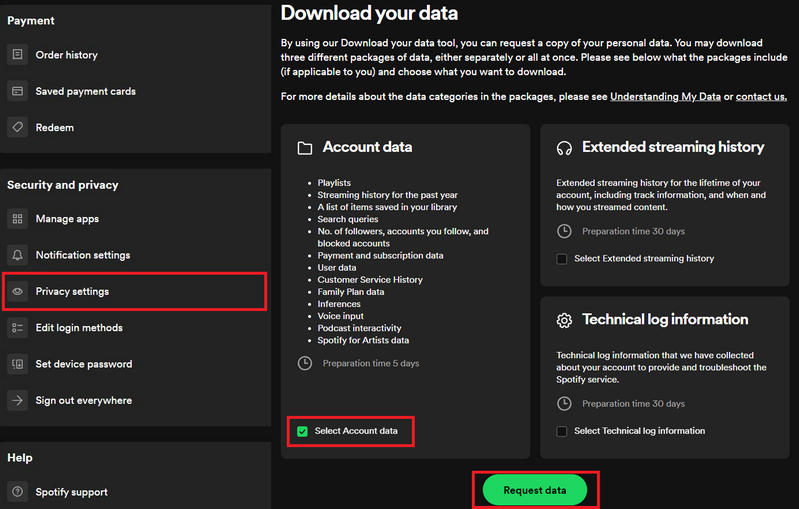799x509 pixels.
Task: Go to Redeem
Action: click(x=55, y=127)
